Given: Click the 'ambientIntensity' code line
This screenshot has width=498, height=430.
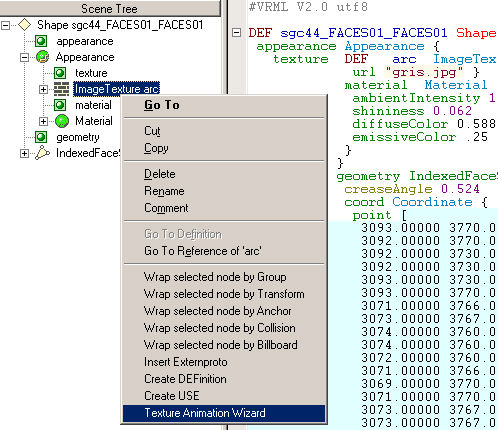Looking at the screenshot, I should coord(424,98).
